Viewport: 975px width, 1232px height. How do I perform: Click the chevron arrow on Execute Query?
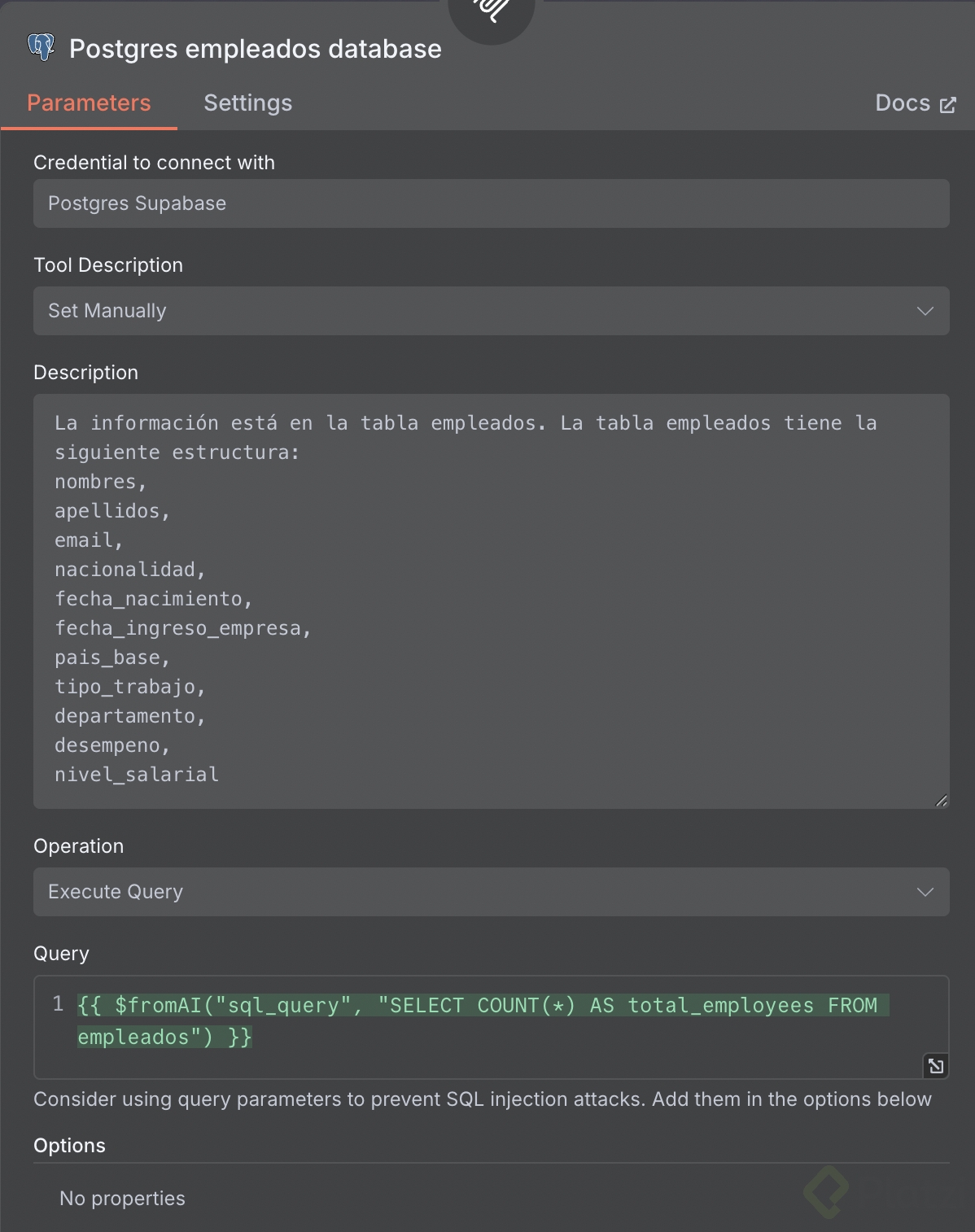pyautogui.click(x=925, y=892)
